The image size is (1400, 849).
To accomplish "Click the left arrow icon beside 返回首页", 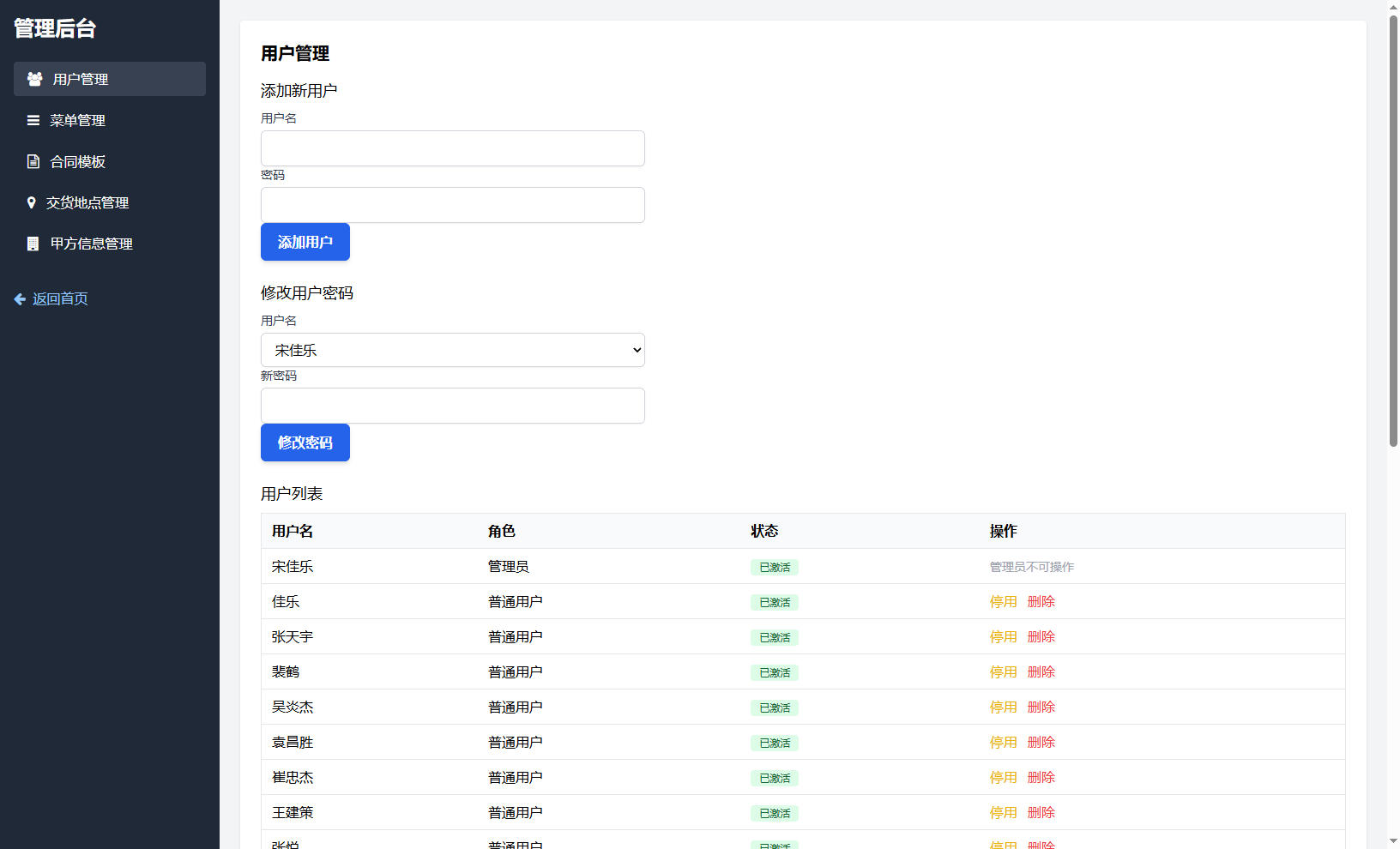I will 20,298.
